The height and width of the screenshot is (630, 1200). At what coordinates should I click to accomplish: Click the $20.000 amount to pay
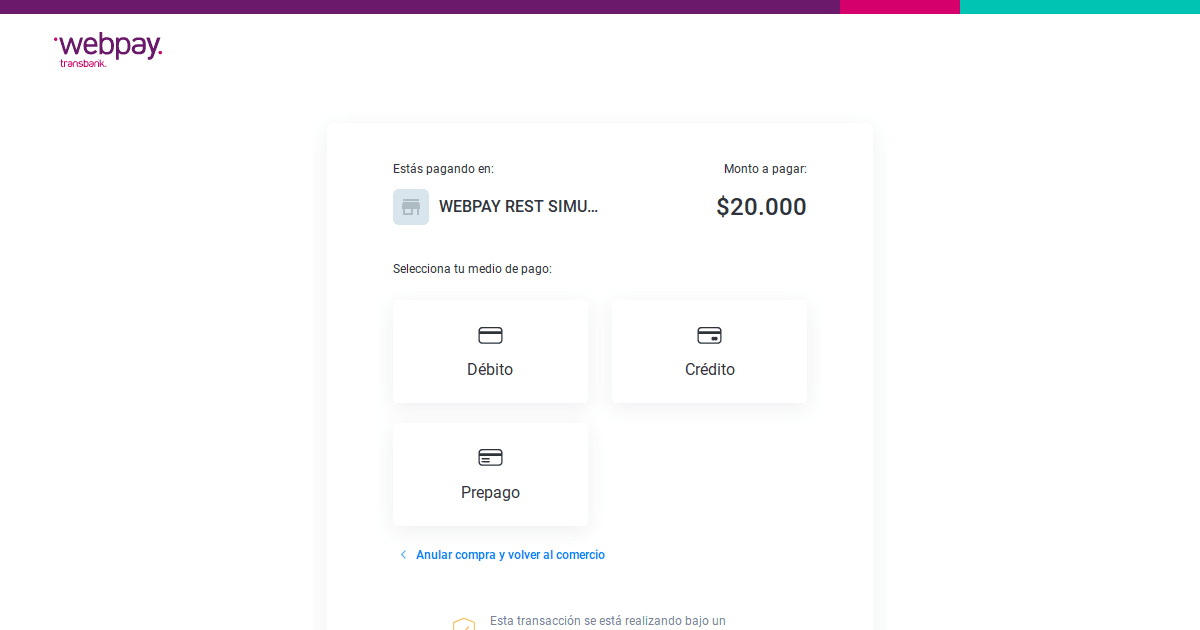click(x=761, y=207)
